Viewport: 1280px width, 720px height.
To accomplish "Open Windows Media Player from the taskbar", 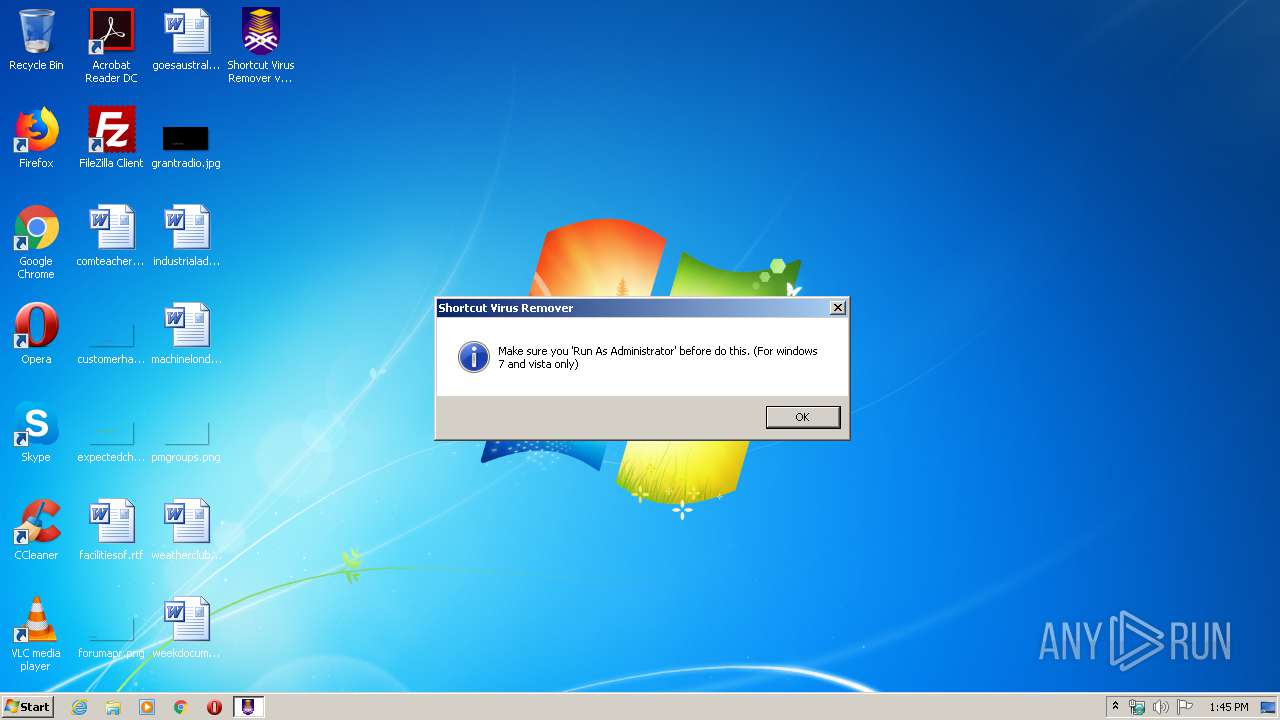I will 147,707.
